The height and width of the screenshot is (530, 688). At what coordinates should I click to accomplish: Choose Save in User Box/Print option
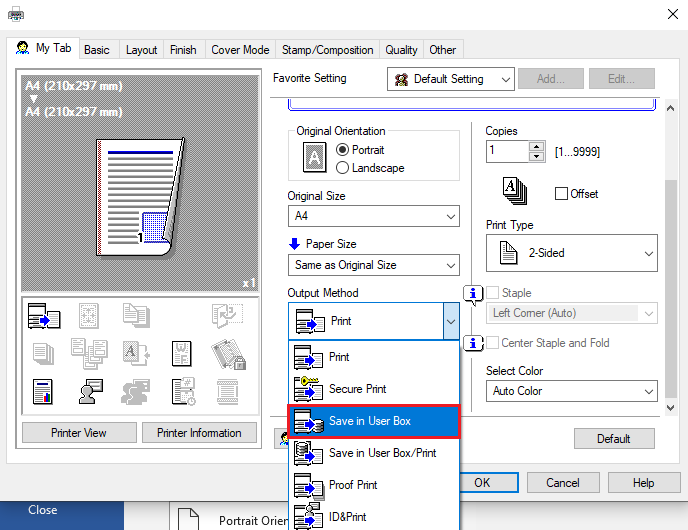pyautogui.click(x=373, y=453)
